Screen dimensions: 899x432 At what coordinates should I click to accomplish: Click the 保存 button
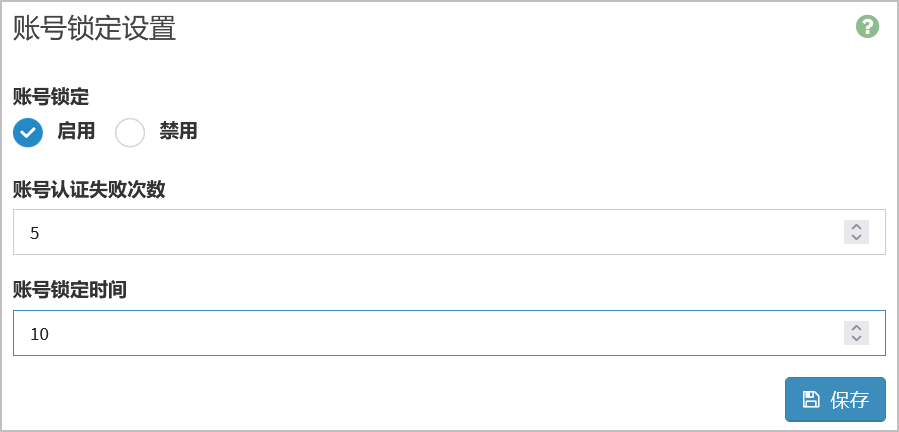click(x=835, y=399)
